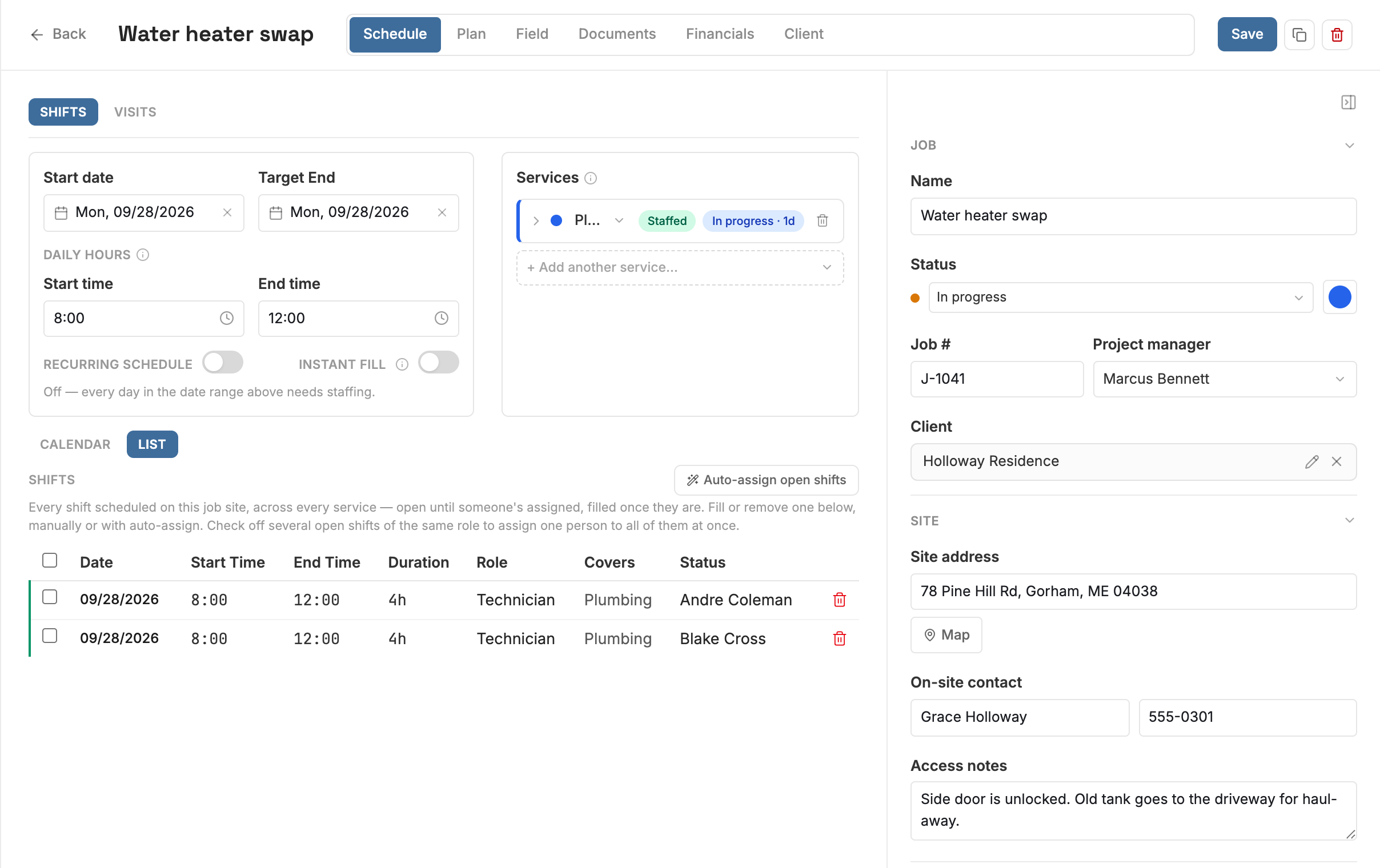Click the Instant Fill info icon
Image resolution: width=1380 pixels, height=868 pixels.
pos(402,364)
